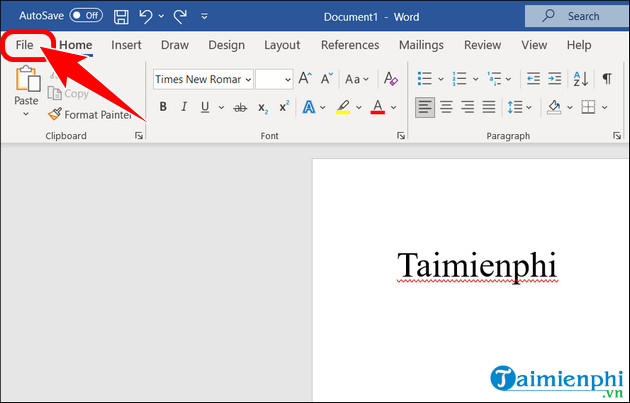This screenshot has height=403, width=630.
Task: Click the Redo arrow icon
Action: coord(180,16)
